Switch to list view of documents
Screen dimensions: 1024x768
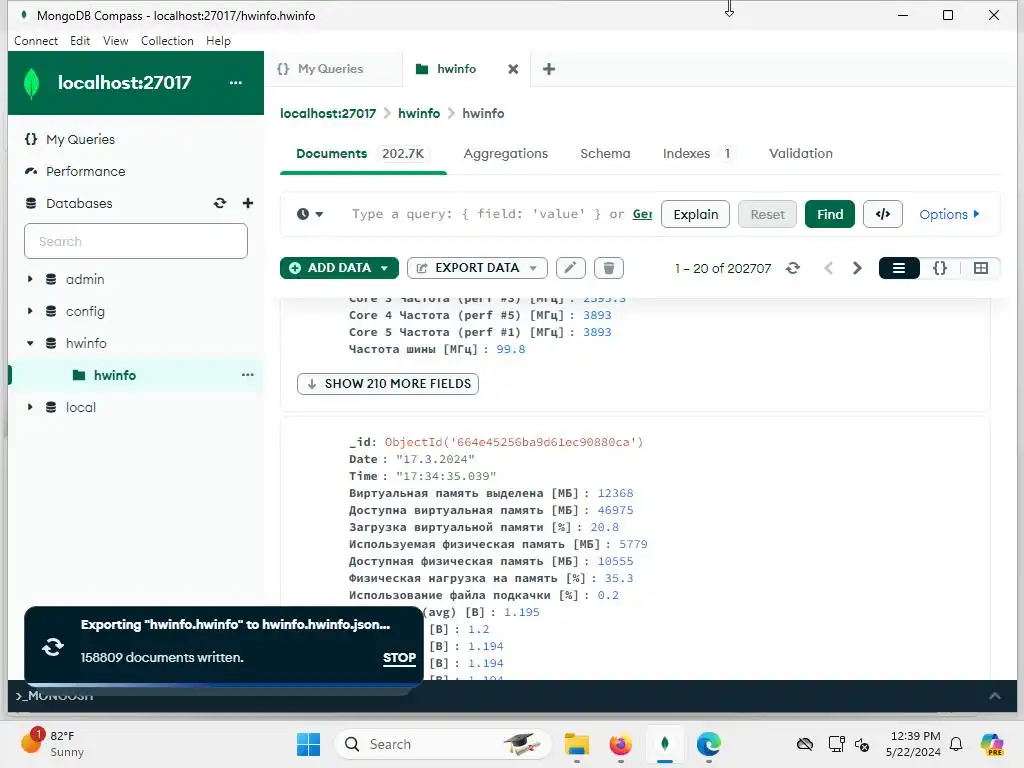pos(899,268)
